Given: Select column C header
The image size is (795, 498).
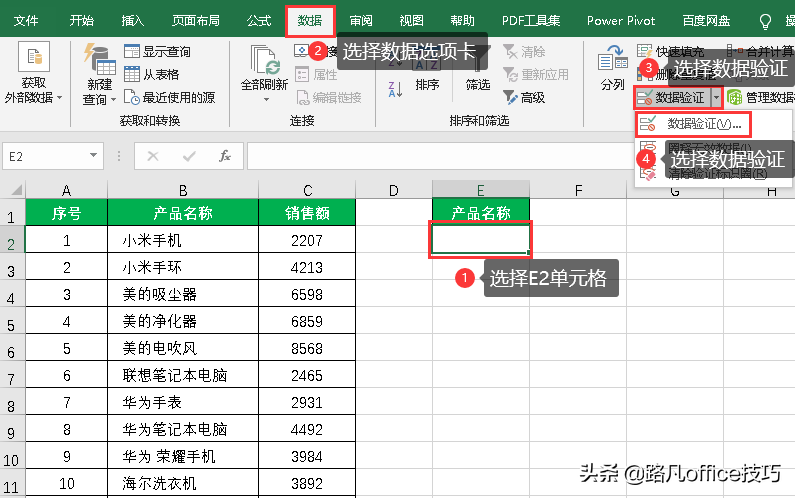Looking at the screenshot, I should (307, 190).
